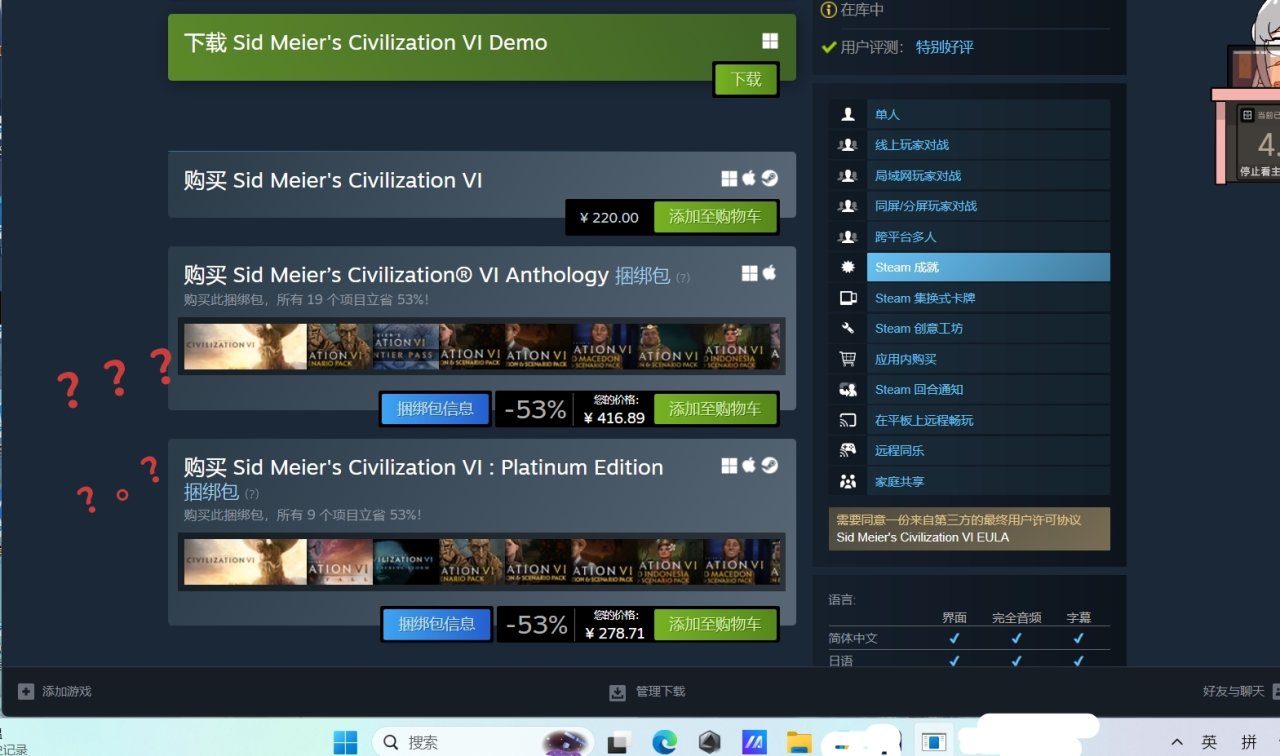Viewport: 1280px width, 756px height.
Task: Click the controller icon for 远程同乐
Action: [x=848, y=451]
